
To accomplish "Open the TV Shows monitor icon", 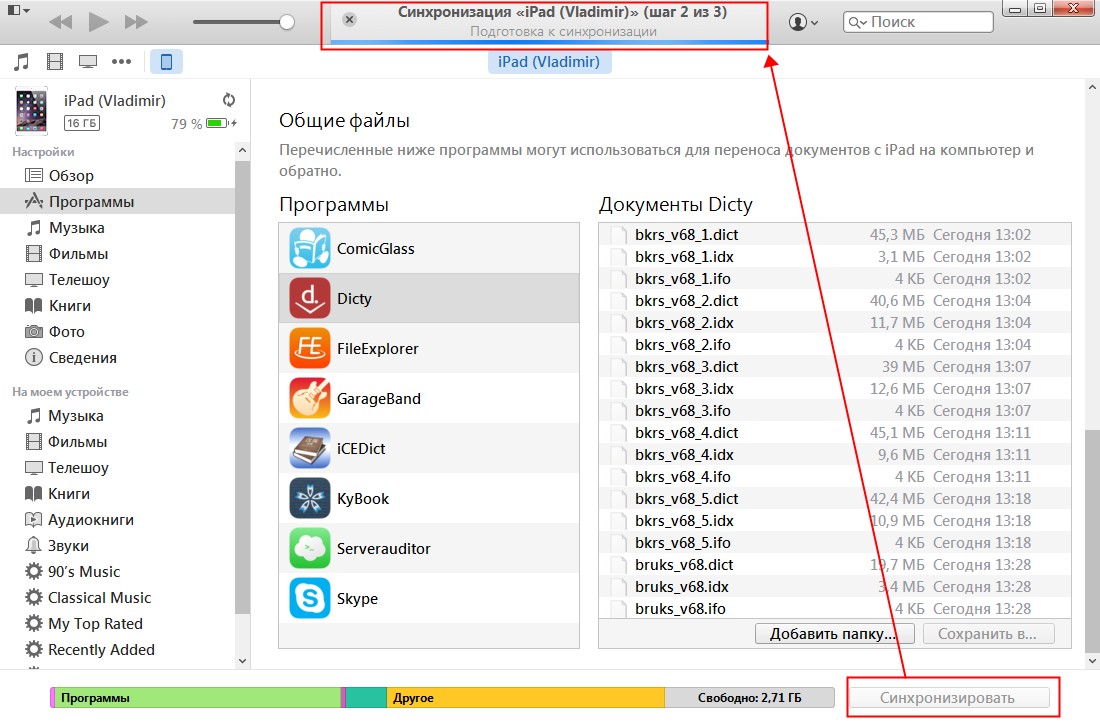I will (88, 62).
